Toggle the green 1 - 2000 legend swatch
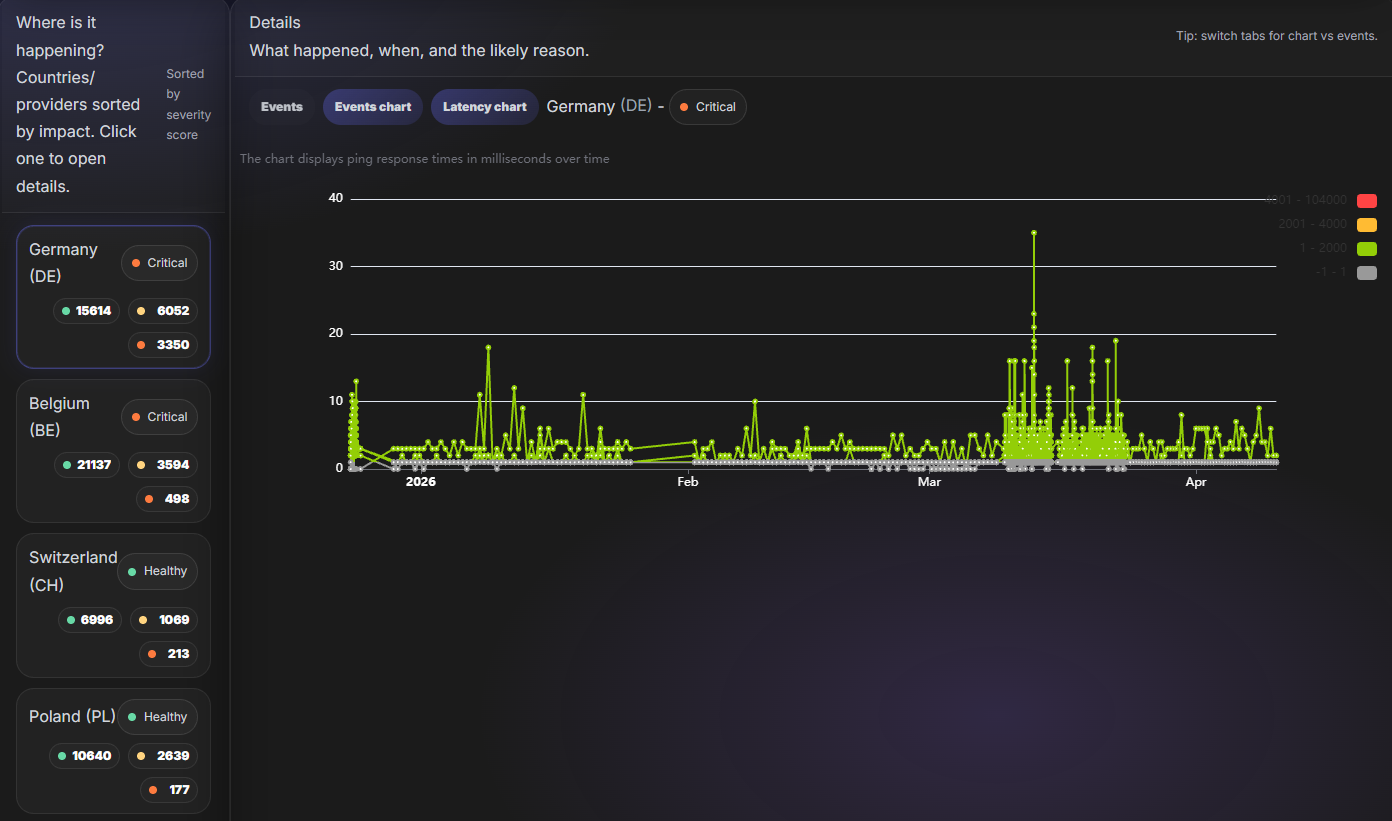 tap(1367, 249)
